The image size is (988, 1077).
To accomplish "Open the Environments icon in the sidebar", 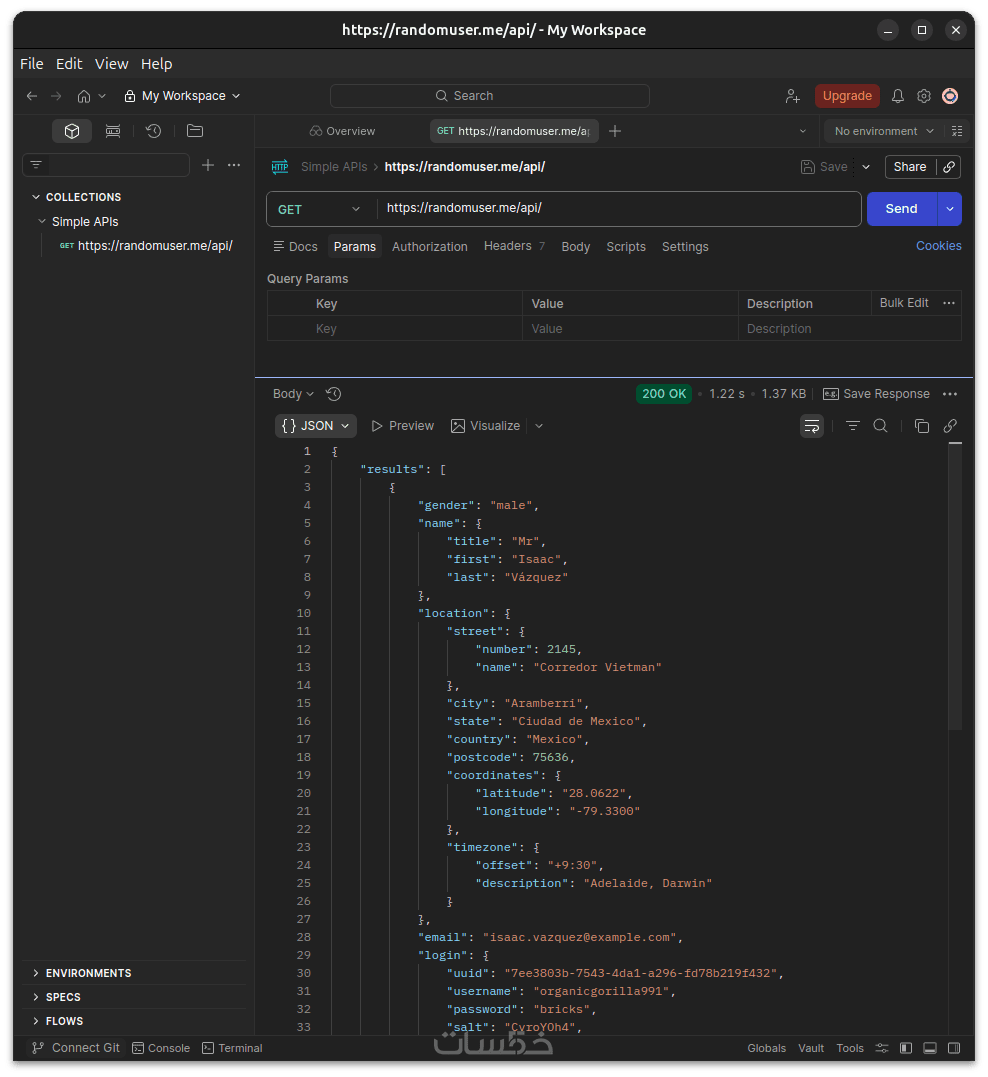I will (x=113, y=131).
